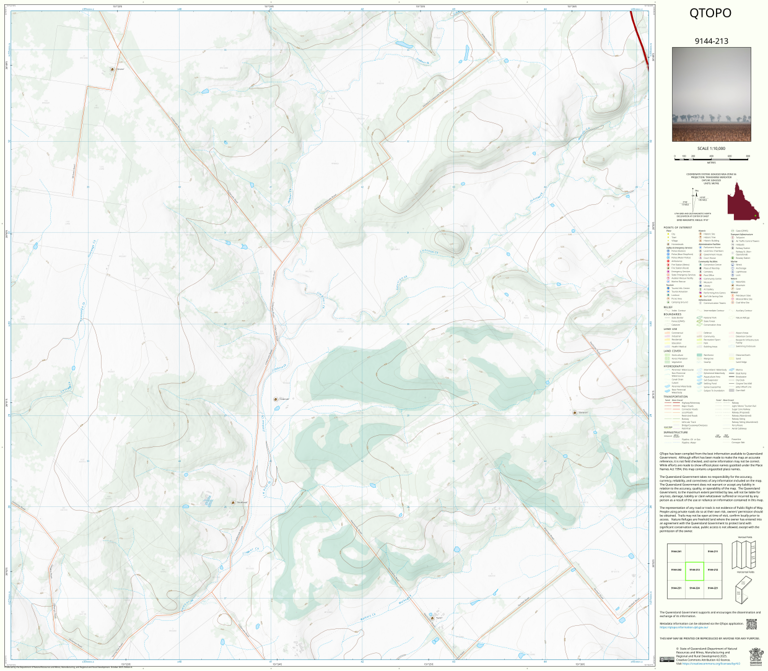Click the metres scale bar
Viewport: 768px width, 671px height.
(711, 158)
